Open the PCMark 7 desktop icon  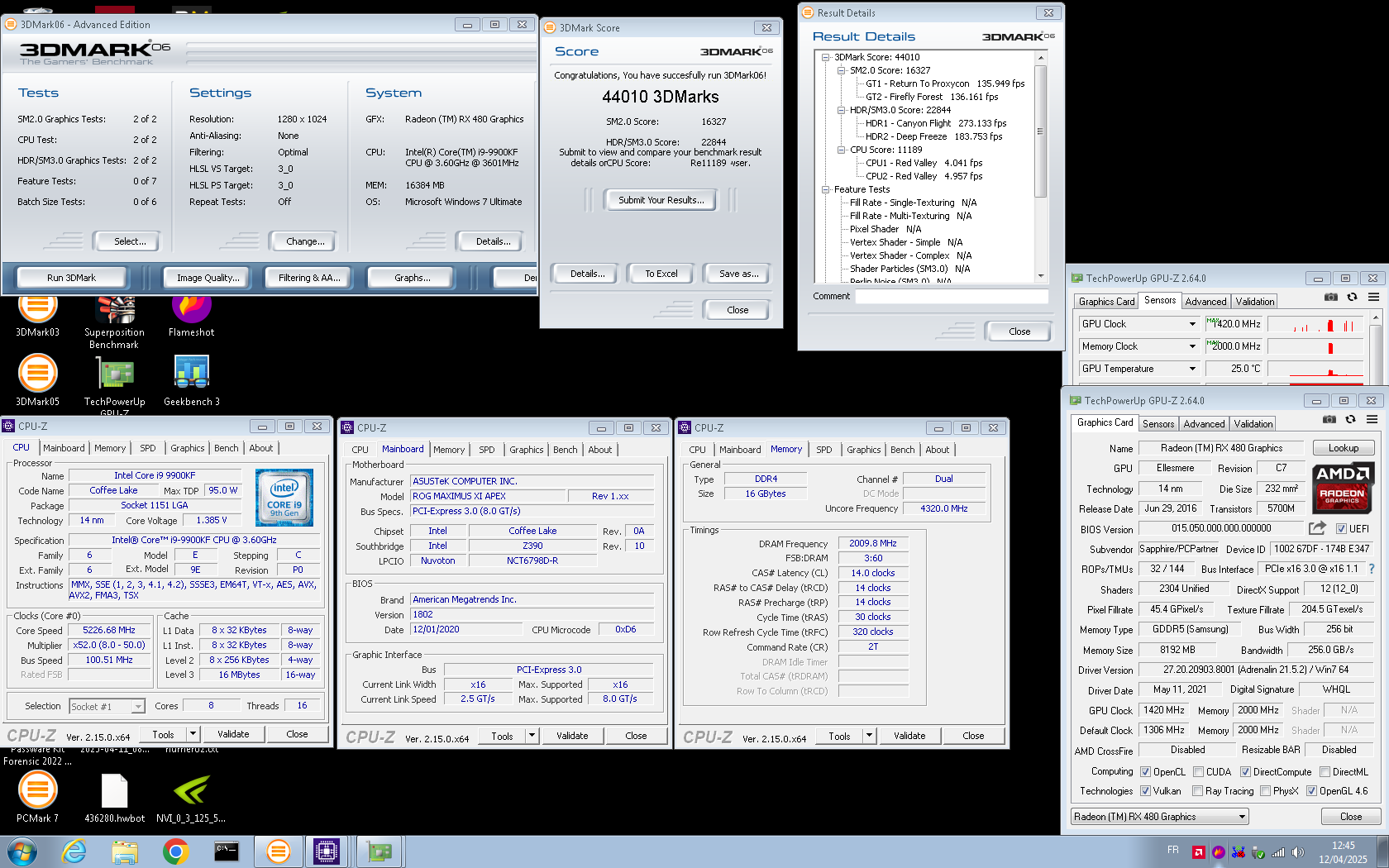(x=37, y=797)
